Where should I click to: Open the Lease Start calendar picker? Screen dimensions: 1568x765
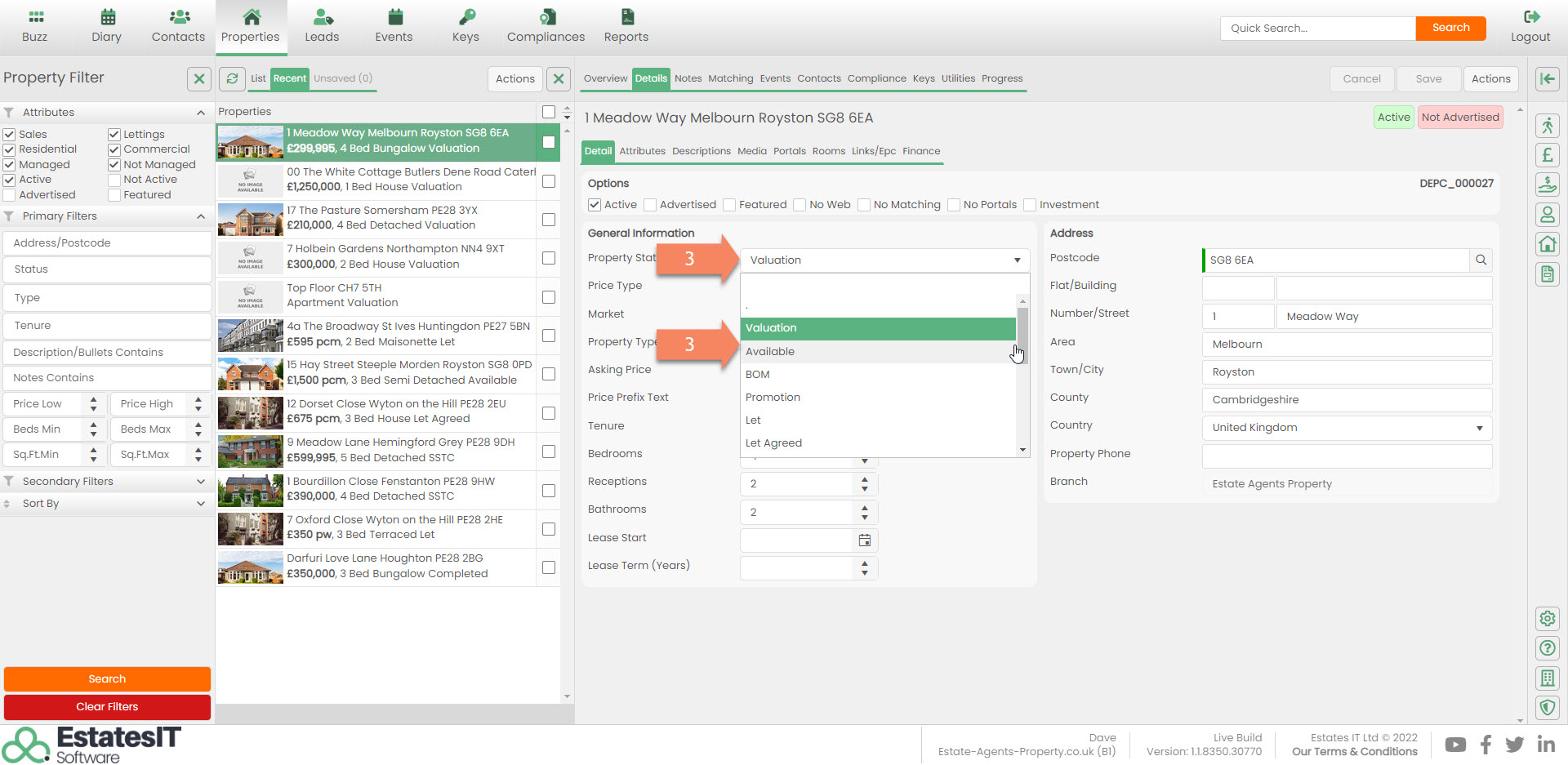(x=864, y=540)
